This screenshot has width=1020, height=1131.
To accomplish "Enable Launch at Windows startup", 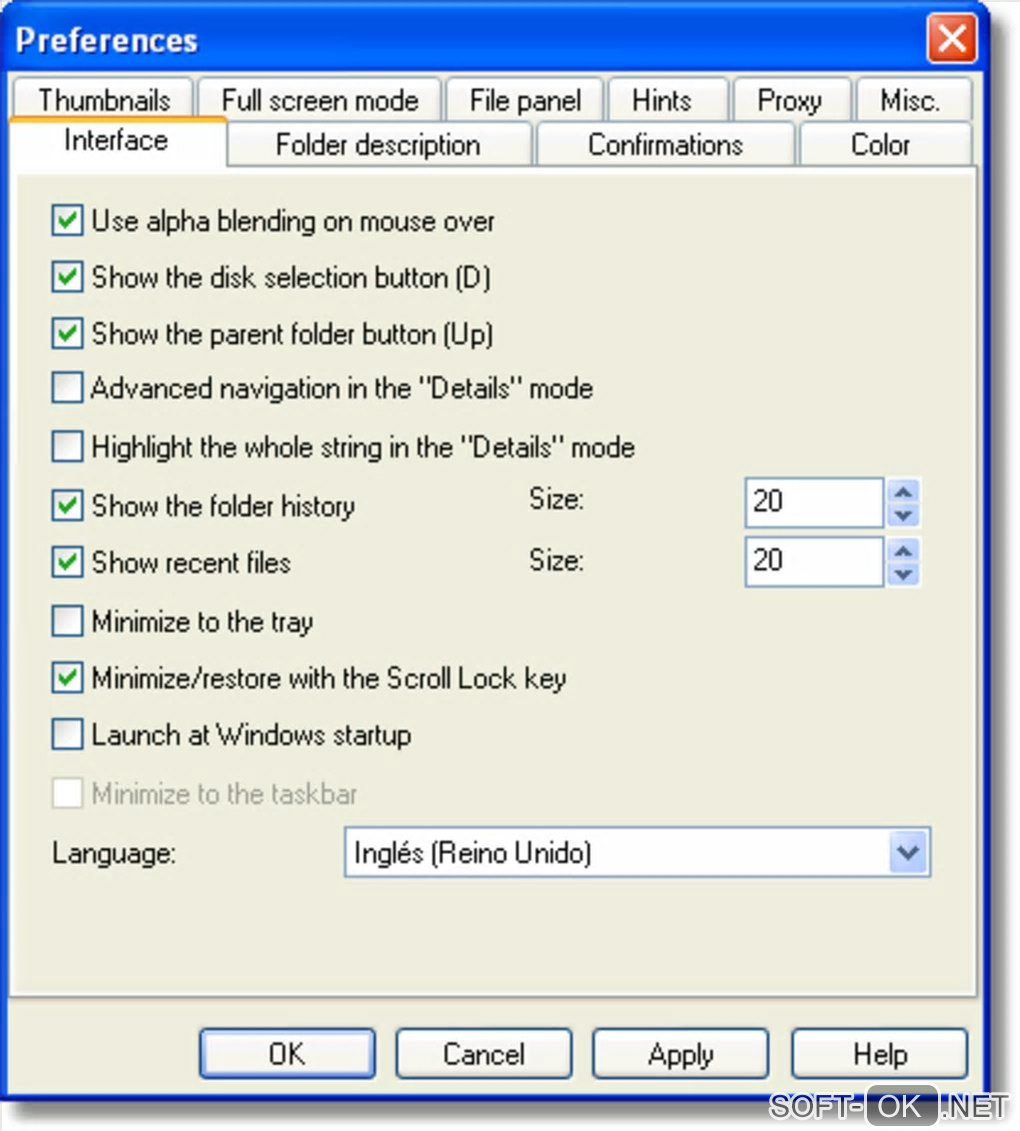I will click(x=67, y=735).
